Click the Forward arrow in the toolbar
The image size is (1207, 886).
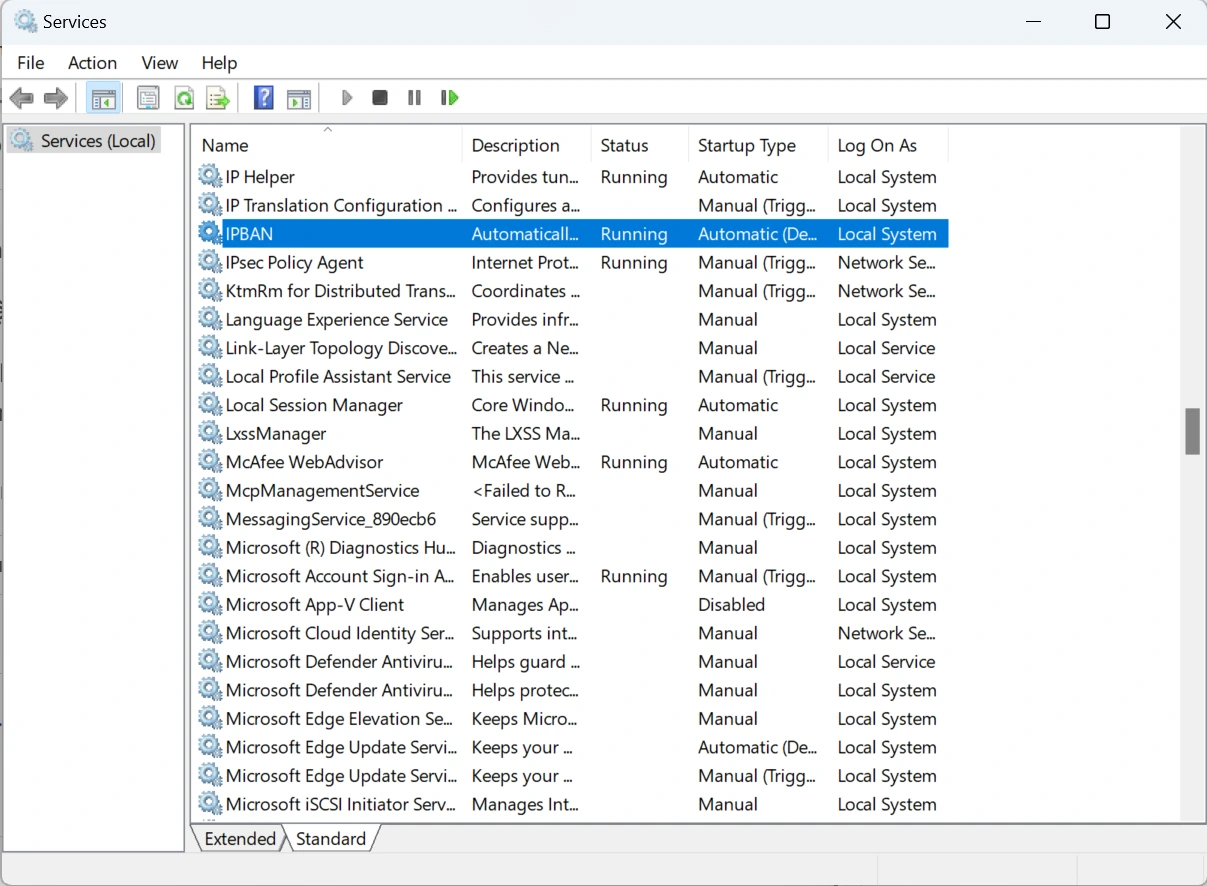click(x=56, y=98)
